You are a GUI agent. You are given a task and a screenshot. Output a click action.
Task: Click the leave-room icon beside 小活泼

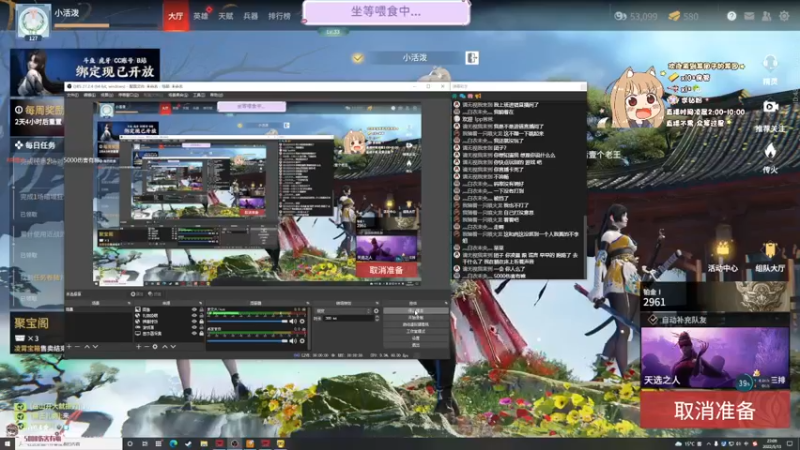click(x=472, y=58)
